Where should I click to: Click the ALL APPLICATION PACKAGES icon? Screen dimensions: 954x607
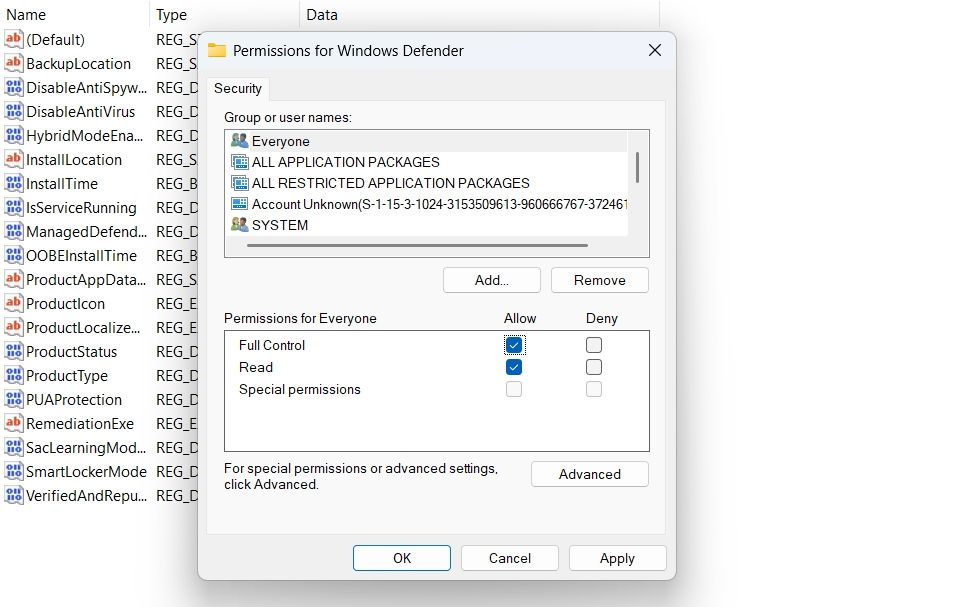pos(240,162)
